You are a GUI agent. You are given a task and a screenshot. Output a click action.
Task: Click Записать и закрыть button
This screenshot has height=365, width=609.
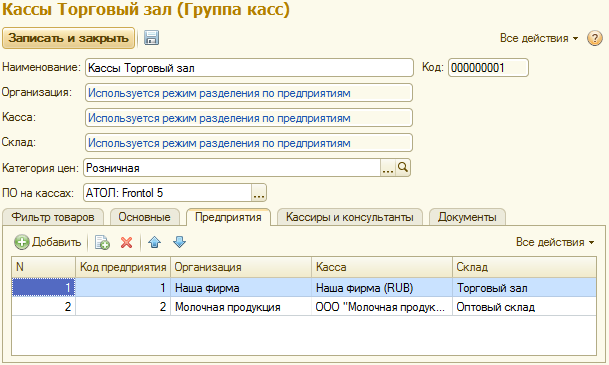click(x=68, y=38)
